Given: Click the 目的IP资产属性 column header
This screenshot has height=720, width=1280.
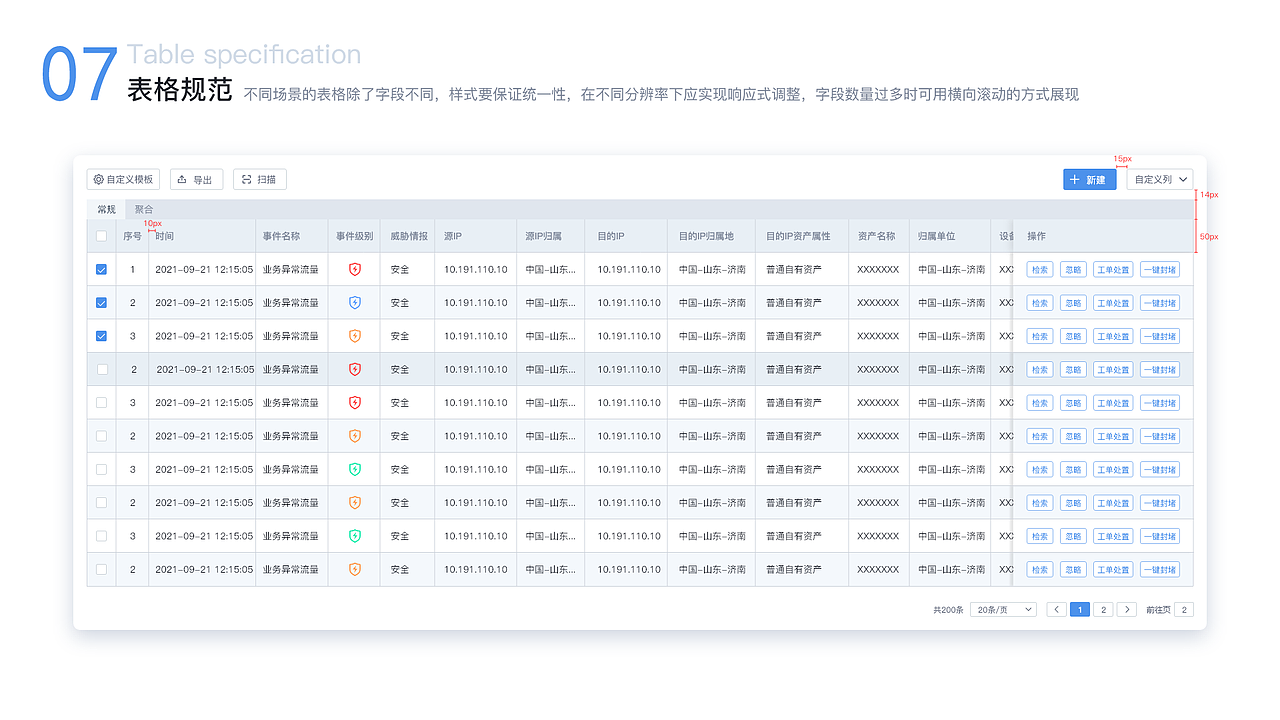Looking at the screenshot, I should pyautogui.click(x=798, y=236).
